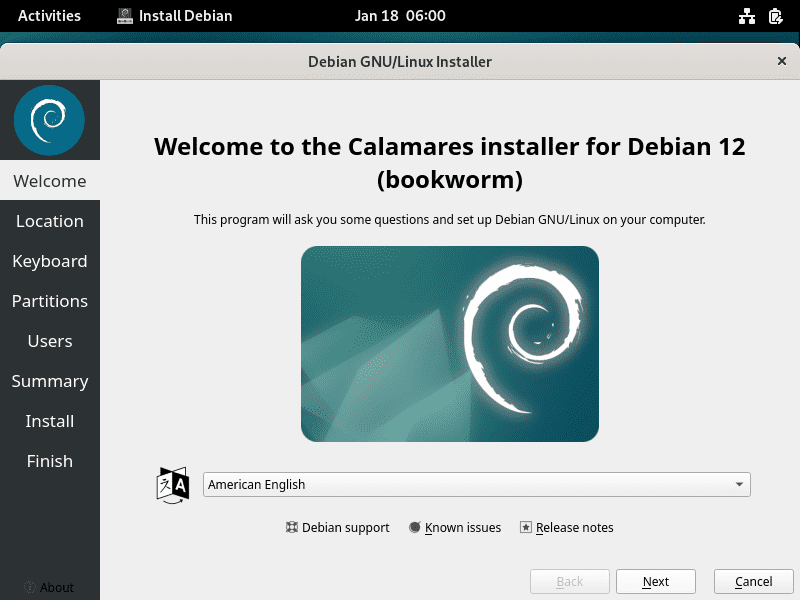Screen dimensions: 800x600
Task: Select the Welcome step in sidebar
Action: pyautogui.click(x=50, y=181)
